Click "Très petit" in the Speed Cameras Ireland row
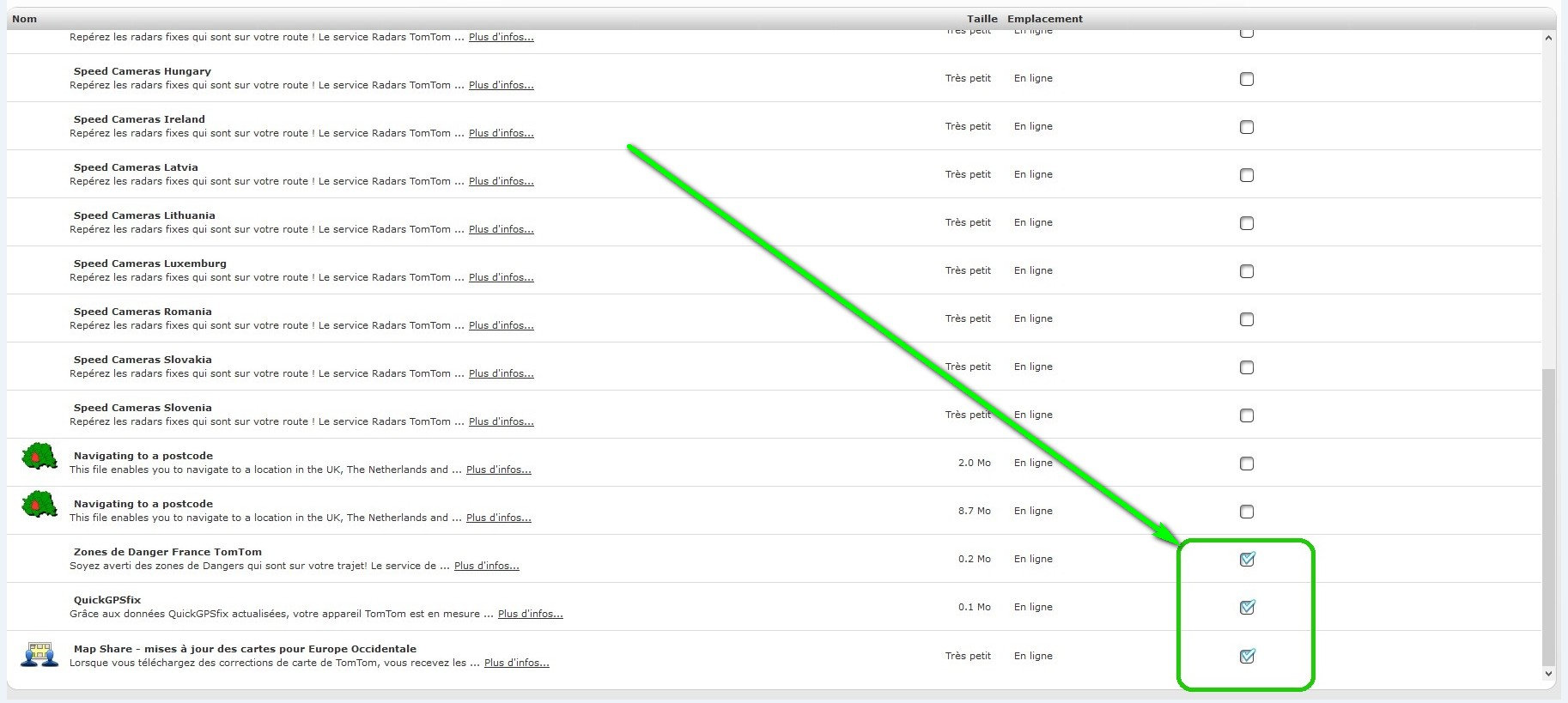 click(x=968, y=126)
